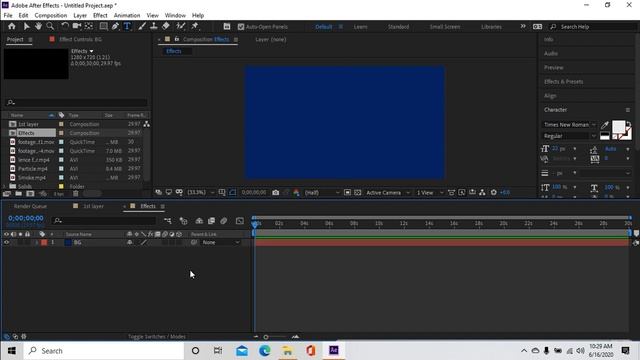Viewport: 640px width, 360px height.
Task: Toggle mask and shape path visibility
Action: click(232, 192)
